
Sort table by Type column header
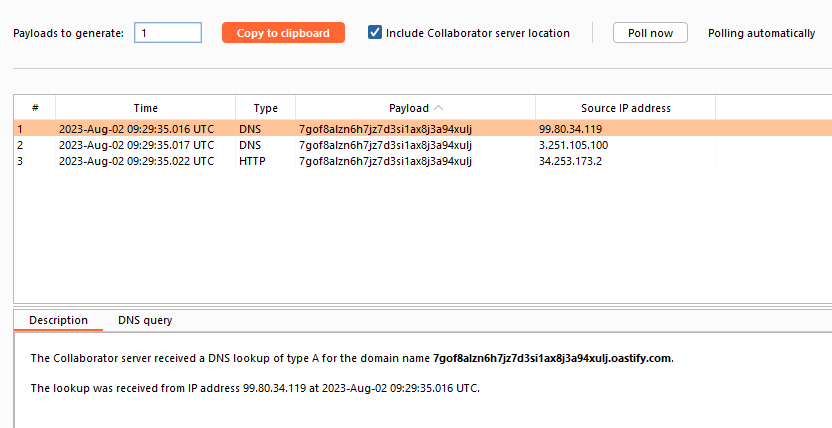click(265, 108)
